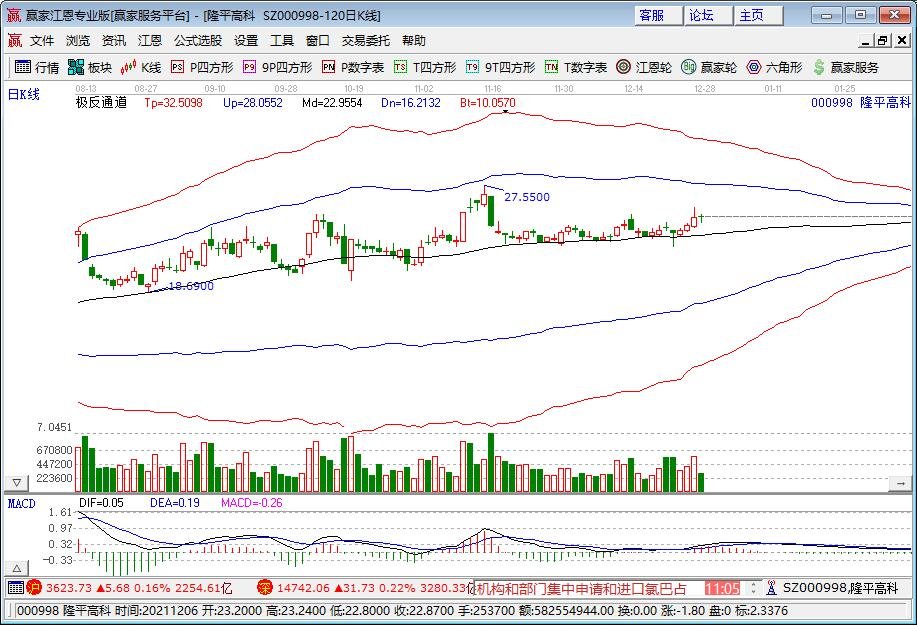The height and width of the screenshot is (625, 917).
Task: Open the T数字表 tool
Action: click(x=576, y=67)
